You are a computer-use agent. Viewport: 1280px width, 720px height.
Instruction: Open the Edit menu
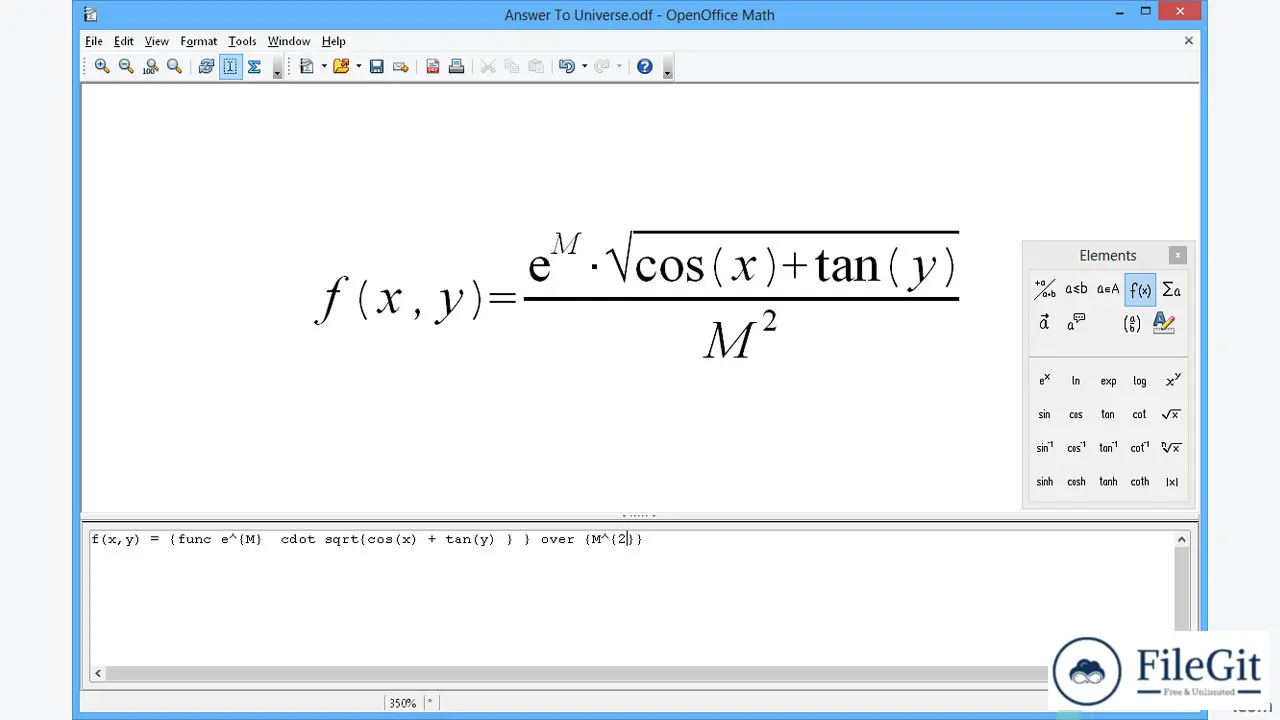pyautogui.click(x=124, y=41)
